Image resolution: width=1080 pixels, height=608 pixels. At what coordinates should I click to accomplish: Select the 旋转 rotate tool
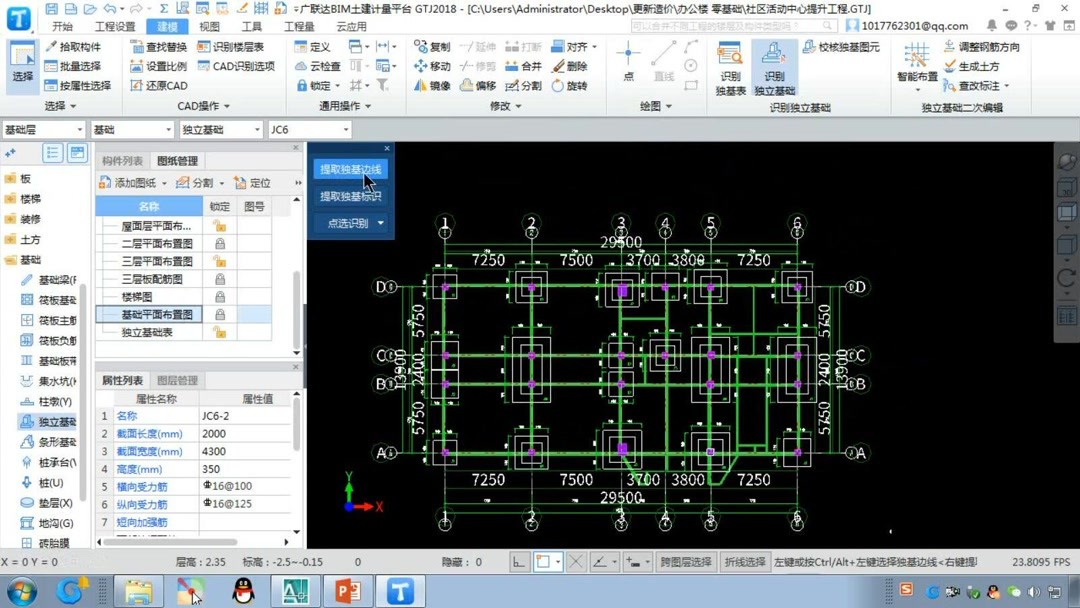point(577,84)
